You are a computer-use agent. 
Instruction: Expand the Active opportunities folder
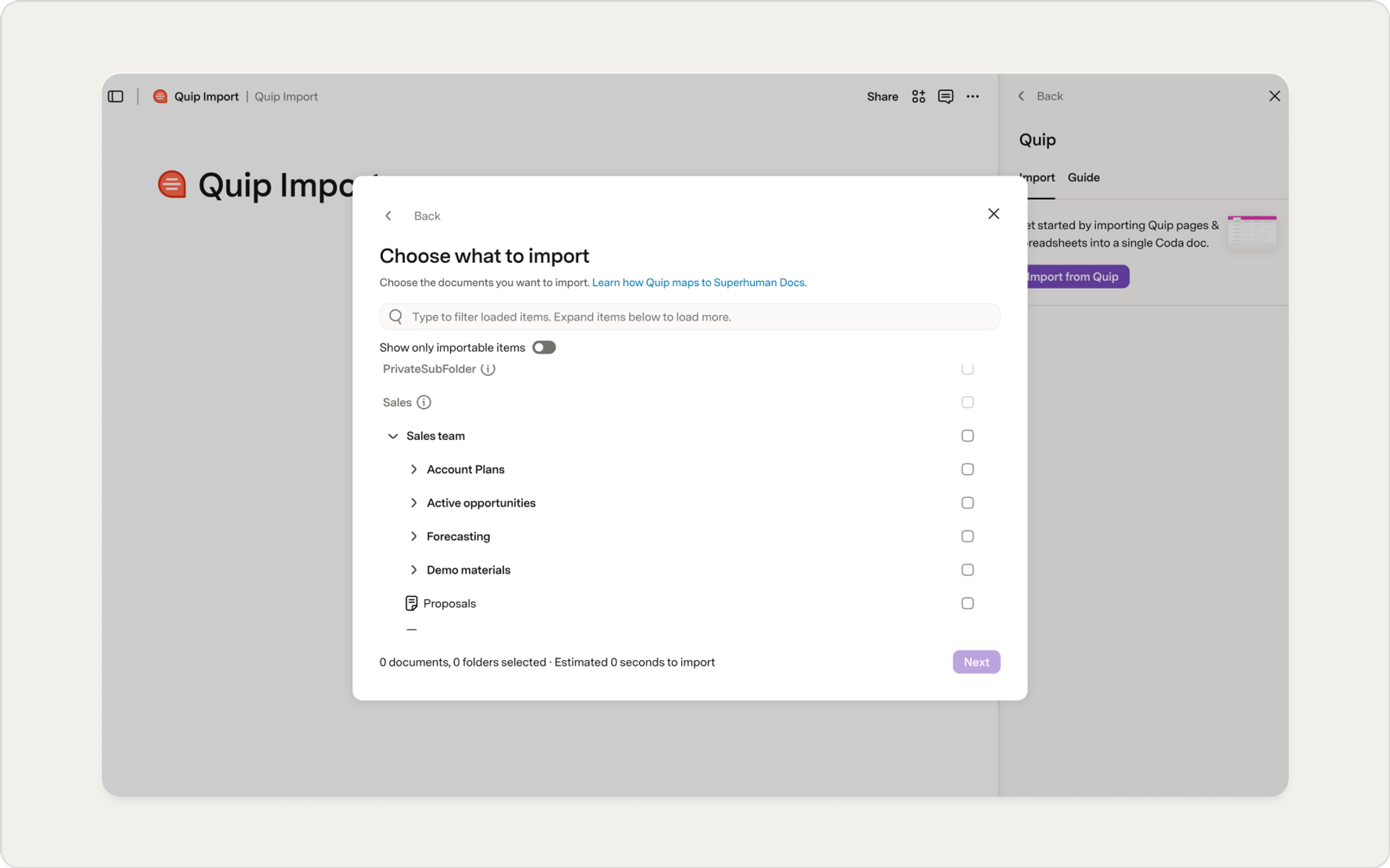click(414, 502)
